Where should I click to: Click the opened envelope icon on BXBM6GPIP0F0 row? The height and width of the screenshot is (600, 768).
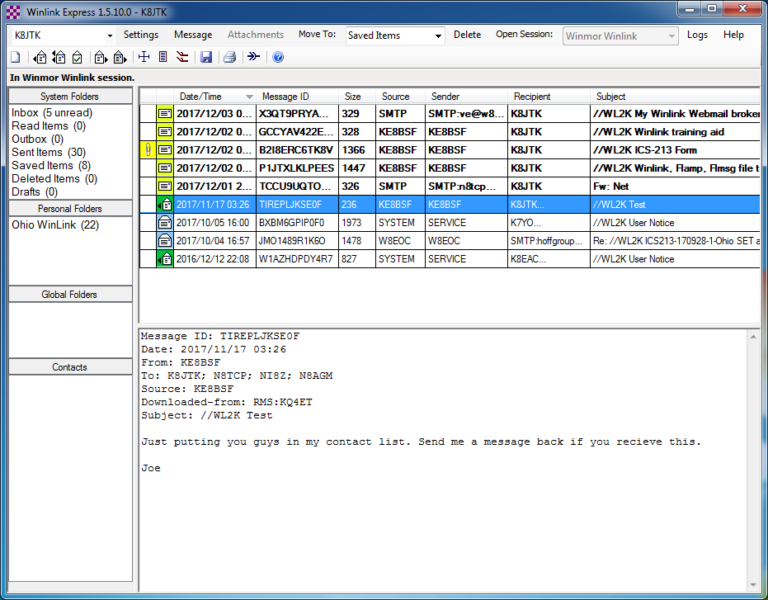tap(165, 222)
